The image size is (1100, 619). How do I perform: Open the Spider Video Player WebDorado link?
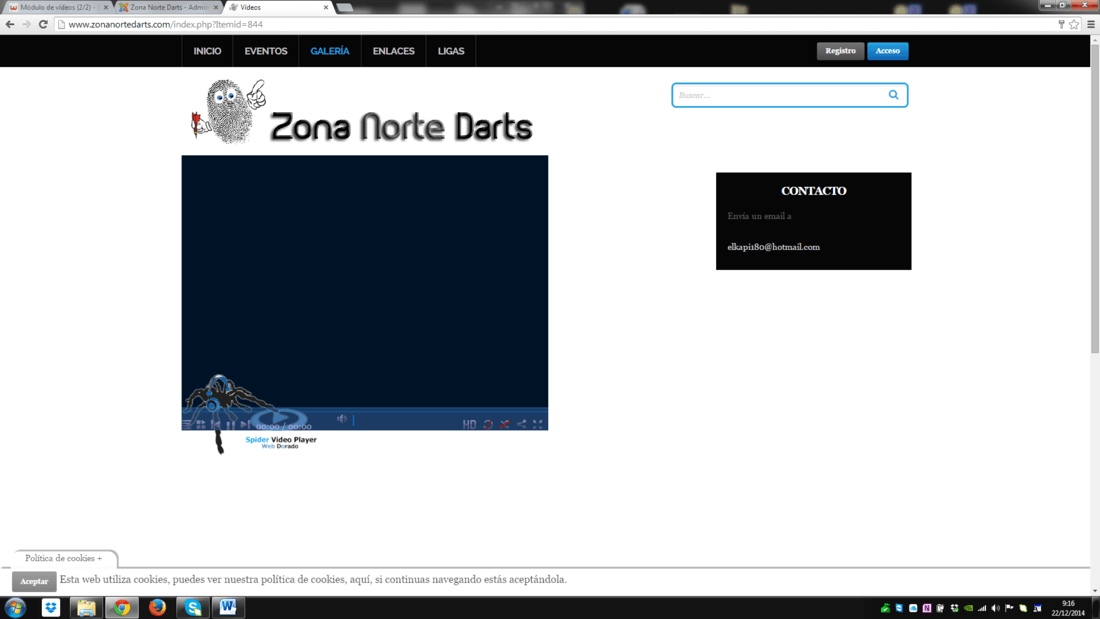[x=281, y=442]
